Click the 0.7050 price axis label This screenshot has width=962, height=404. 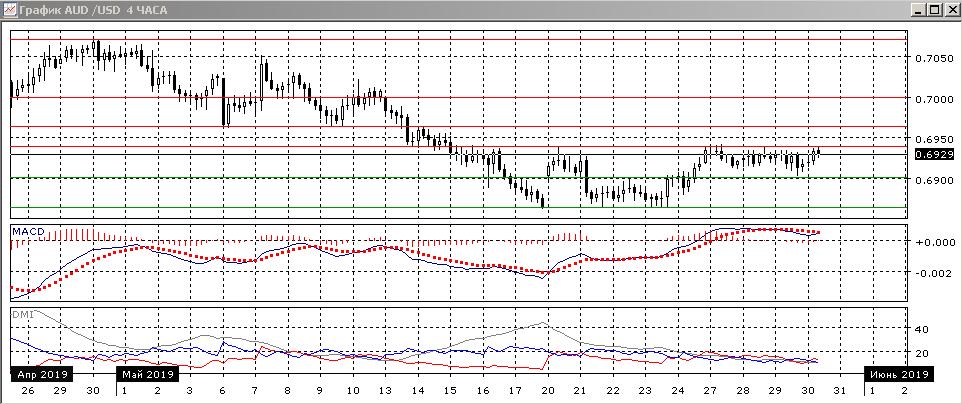click(934, 59)
